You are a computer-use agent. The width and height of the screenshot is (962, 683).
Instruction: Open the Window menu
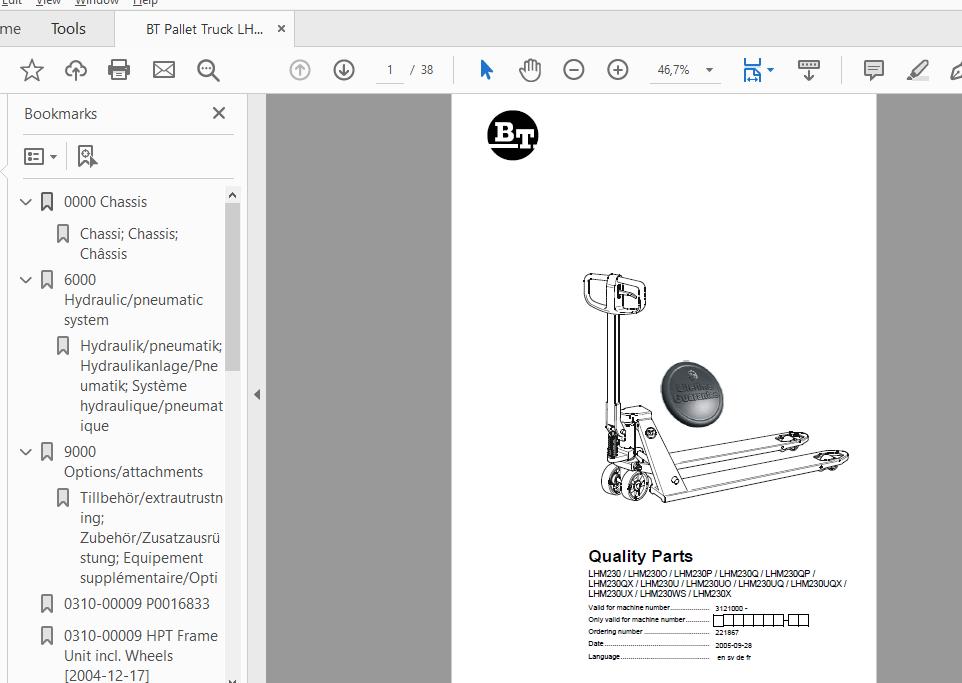click(x=97, y=2)
